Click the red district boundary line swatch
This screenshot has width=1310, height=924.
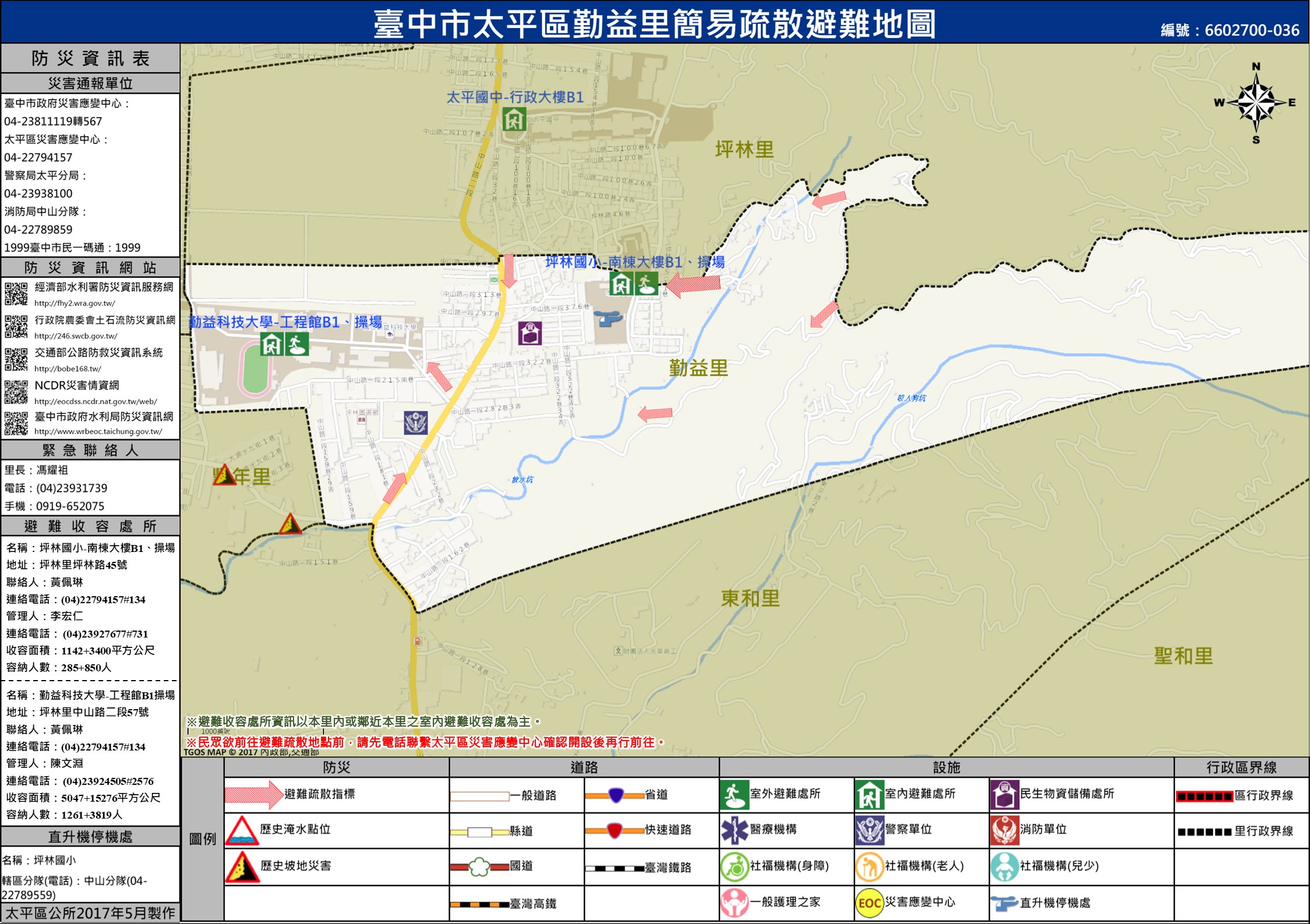point(1205,796)
